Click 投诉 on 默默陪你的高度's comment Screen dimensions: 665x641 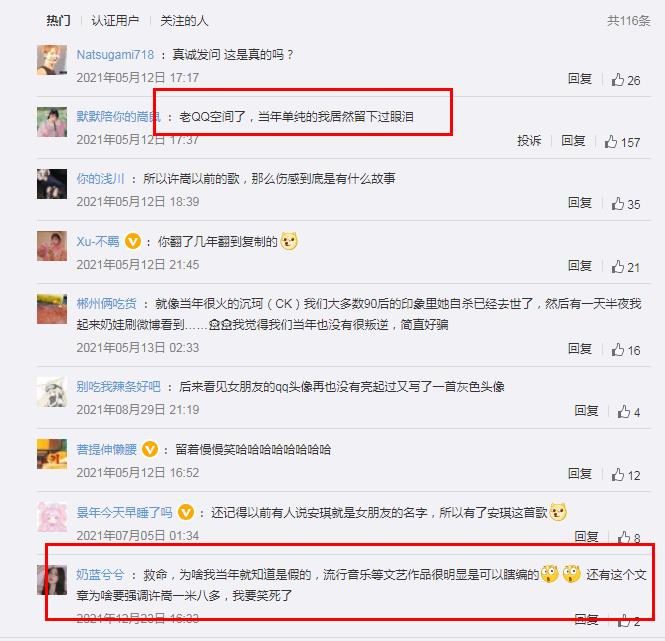(529, 140)
